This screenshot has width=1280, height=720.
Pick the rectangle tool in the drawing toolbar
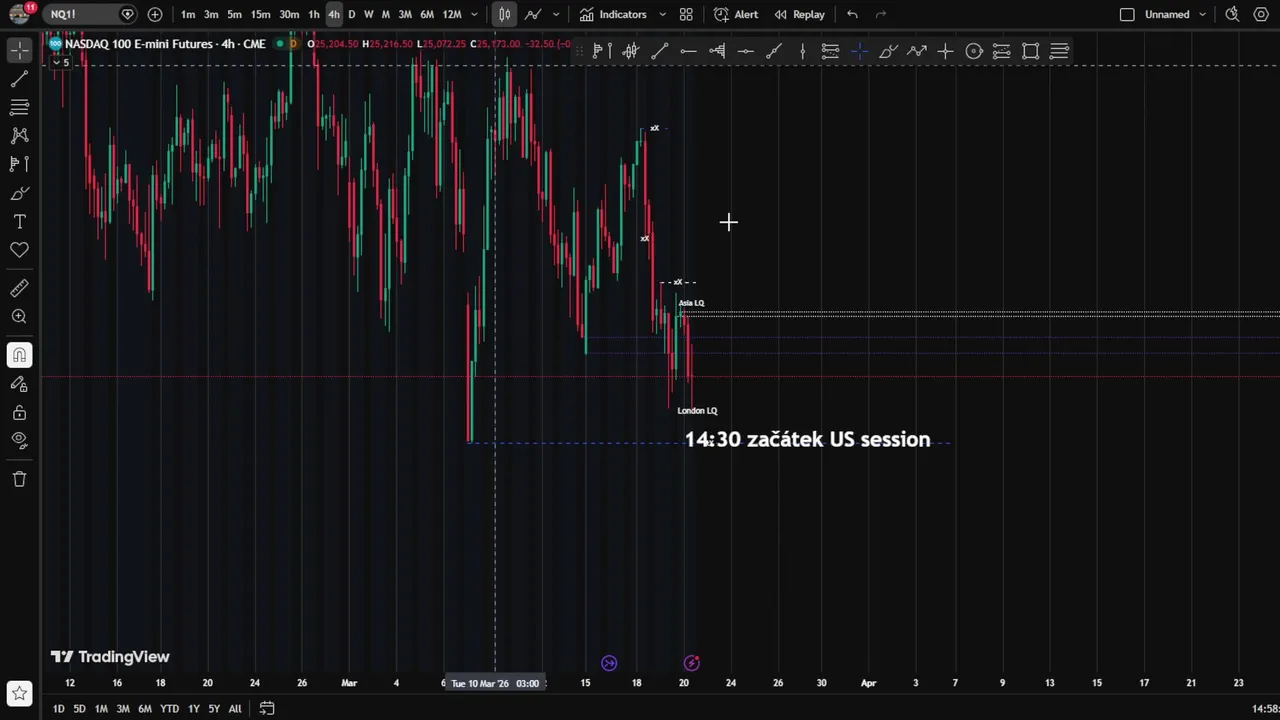(x=1030, y=51)
